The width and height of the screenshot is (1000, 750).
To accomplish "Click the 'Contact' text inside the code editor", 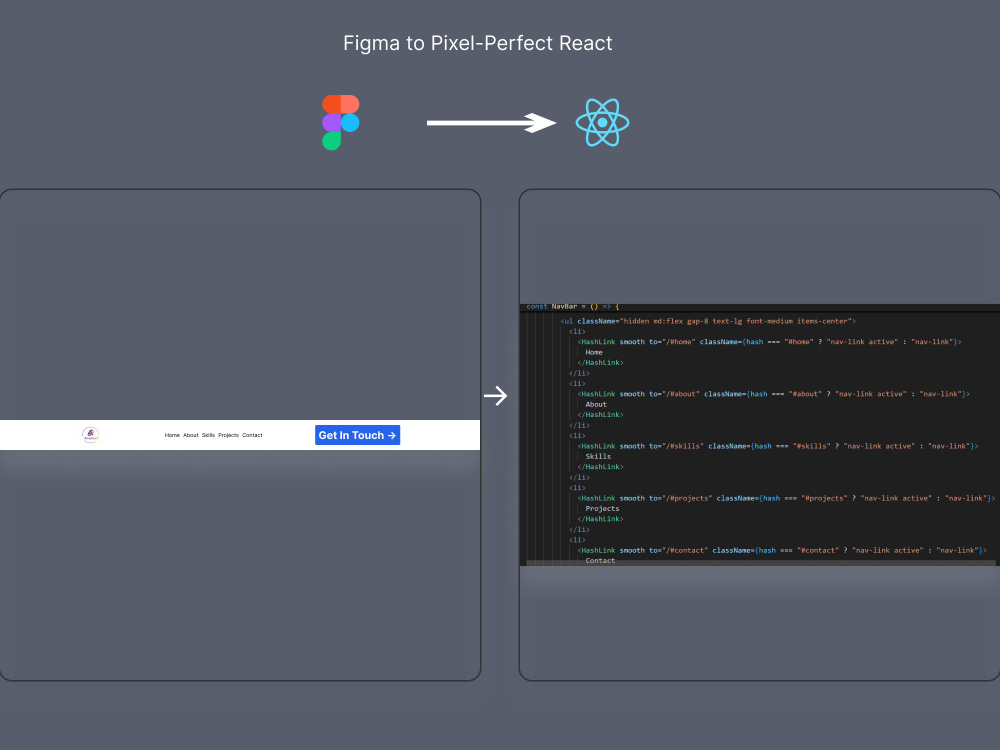I will coord(600,561).
